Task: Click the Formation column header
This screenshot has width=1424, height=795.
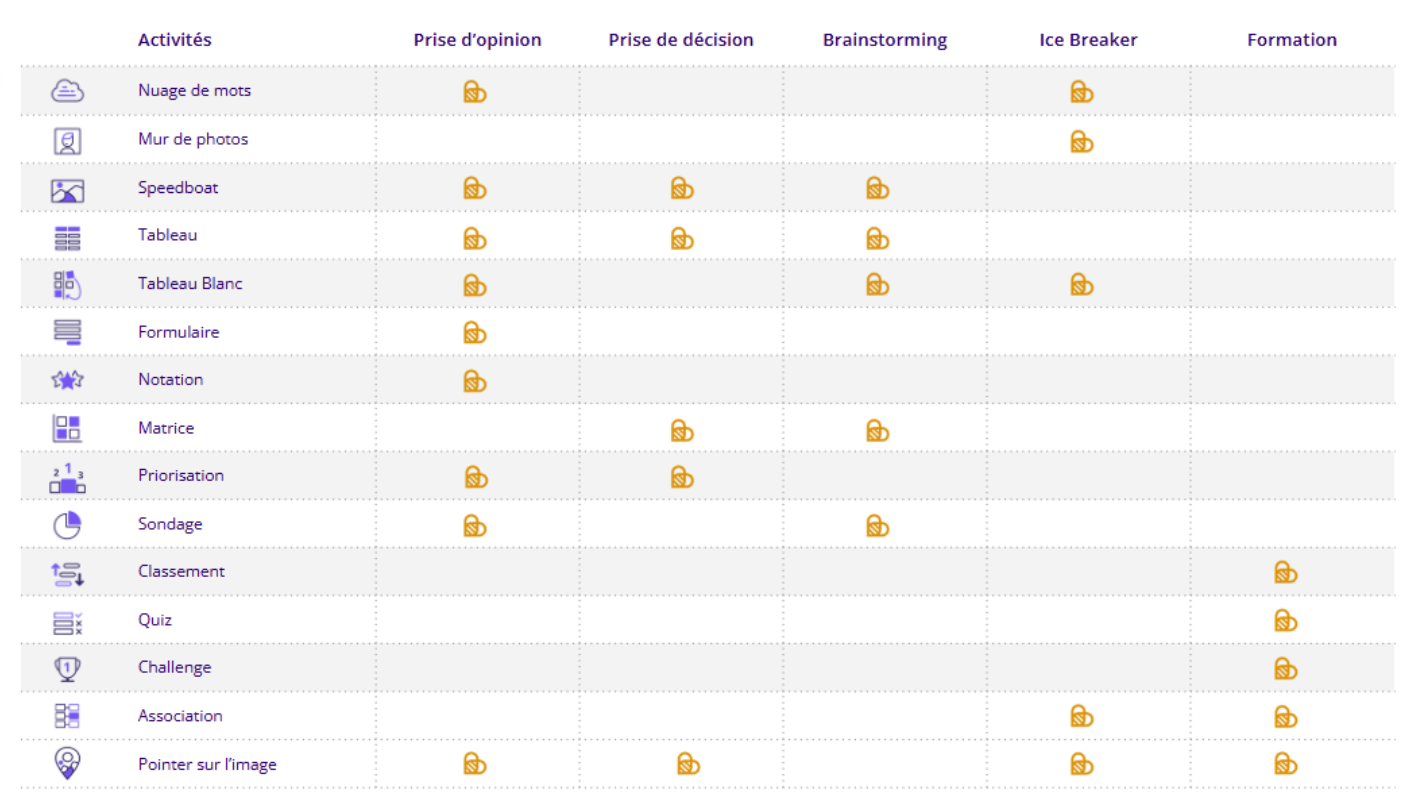Action: tap(1291, 40)
